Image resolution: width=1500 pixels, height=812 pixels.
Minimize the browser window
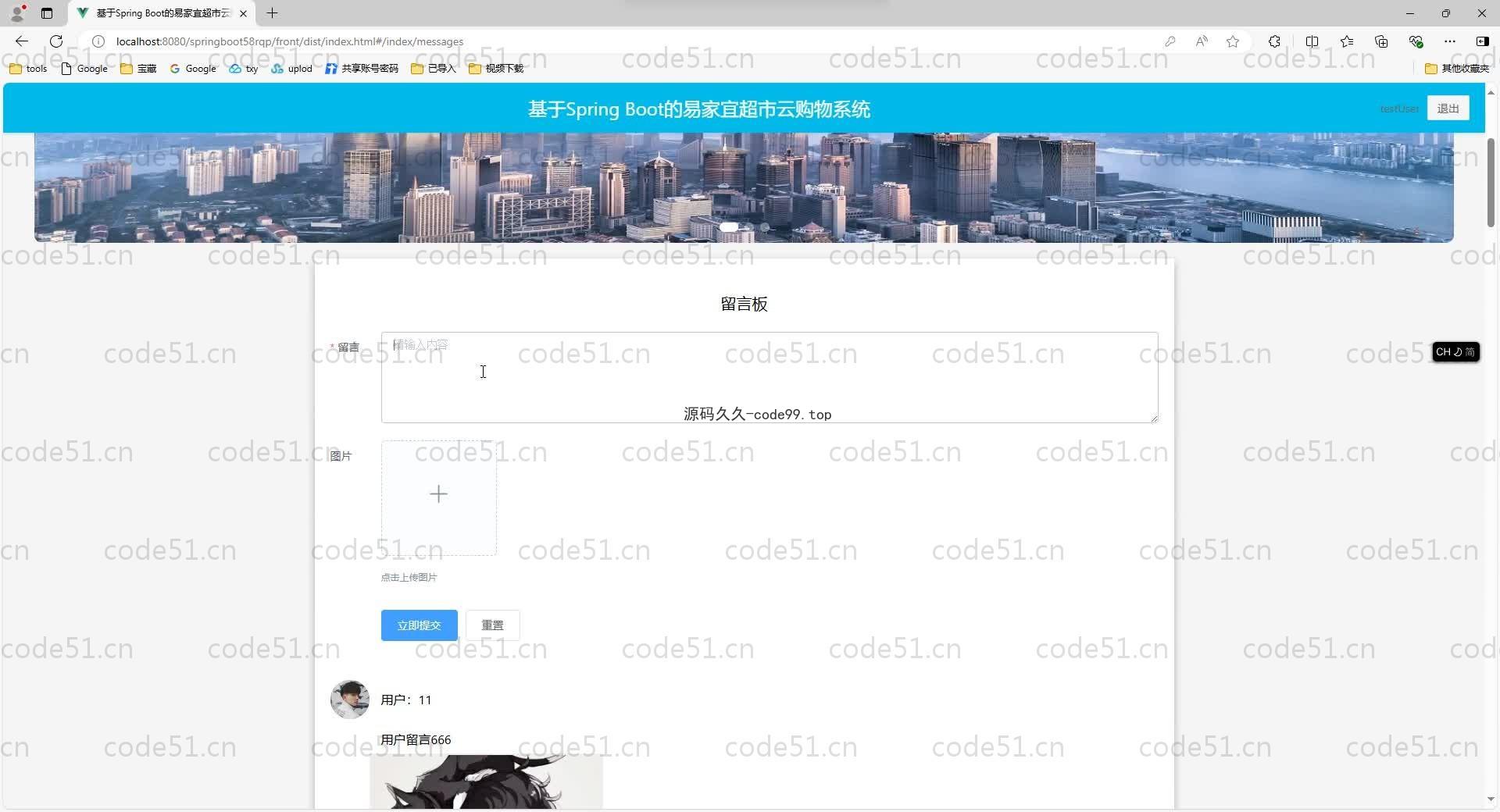click(x=1410, y=13)
